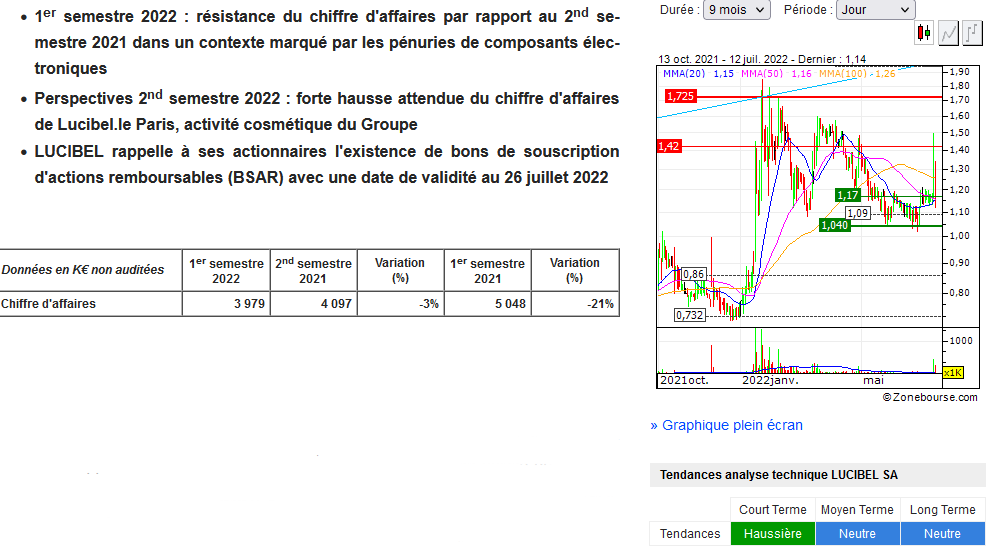Click the Neutre cell under Long Terme
991x551 pixels.
pyautogui.click(x=942, y=534)
